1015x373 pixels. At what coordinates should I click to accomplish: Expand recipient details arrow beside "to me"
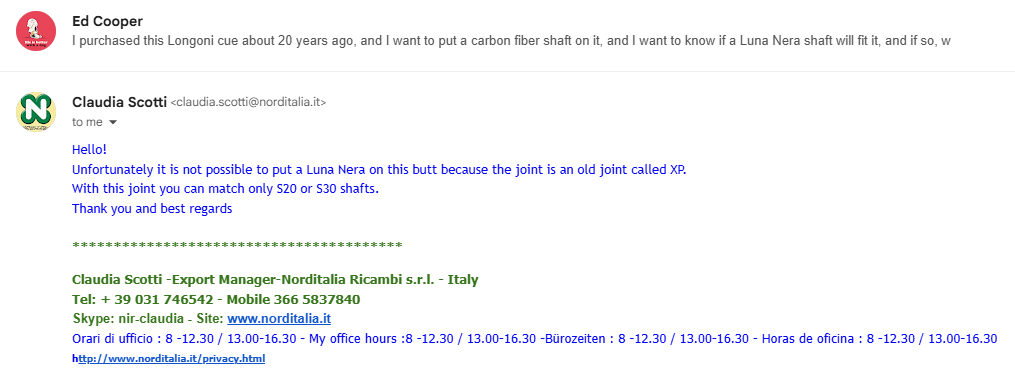113,122
